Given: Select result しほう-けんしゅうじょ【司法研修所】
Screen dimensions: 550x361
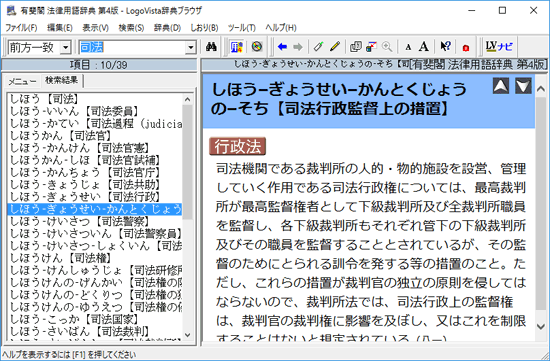Looking at the screenshot, I should [95, 270].
